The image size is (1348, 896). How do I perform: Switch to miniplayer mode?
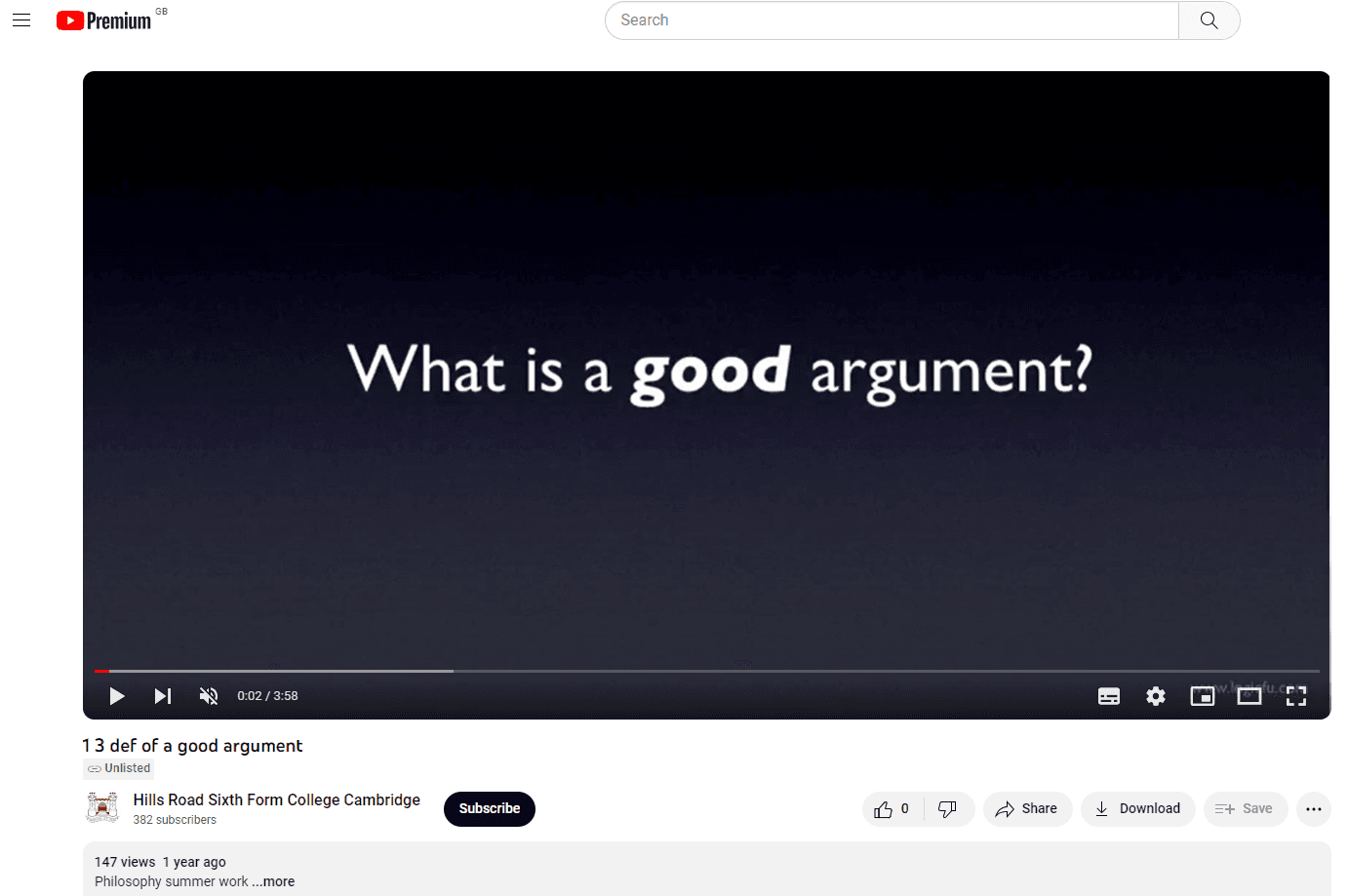[1203, 696]
